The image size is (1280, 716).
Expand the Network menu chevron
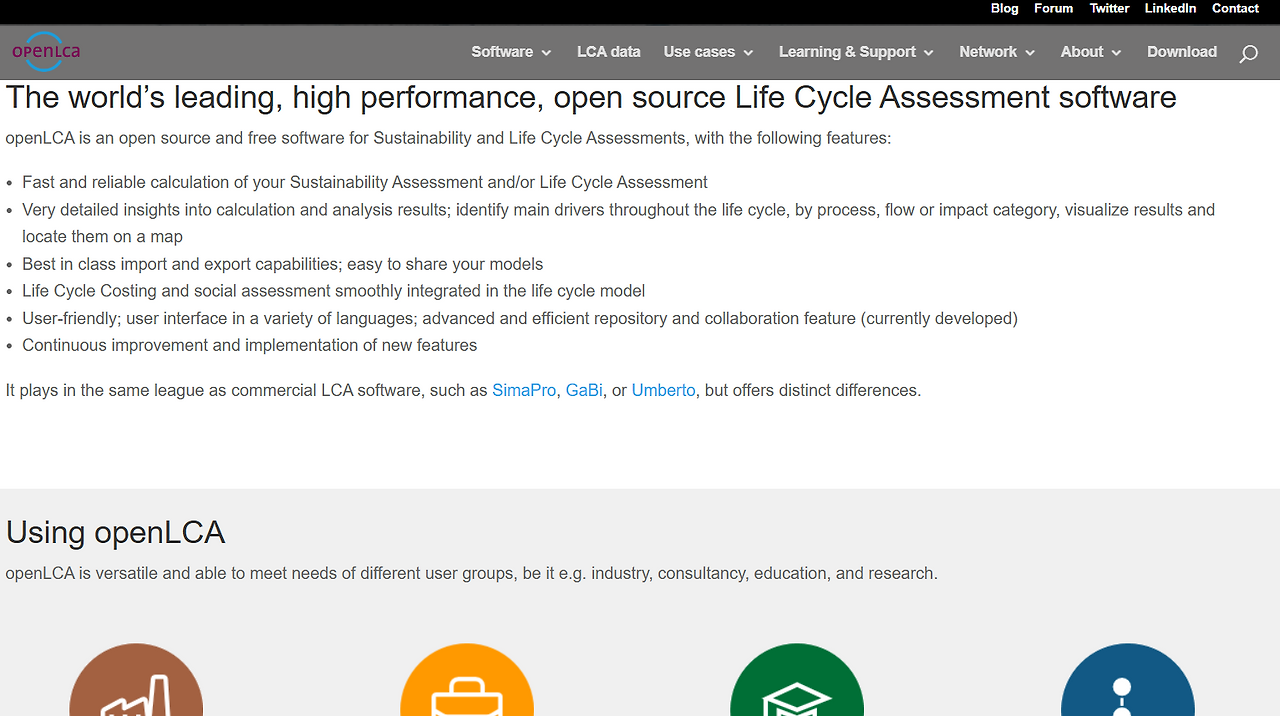tap(1030, 53)
